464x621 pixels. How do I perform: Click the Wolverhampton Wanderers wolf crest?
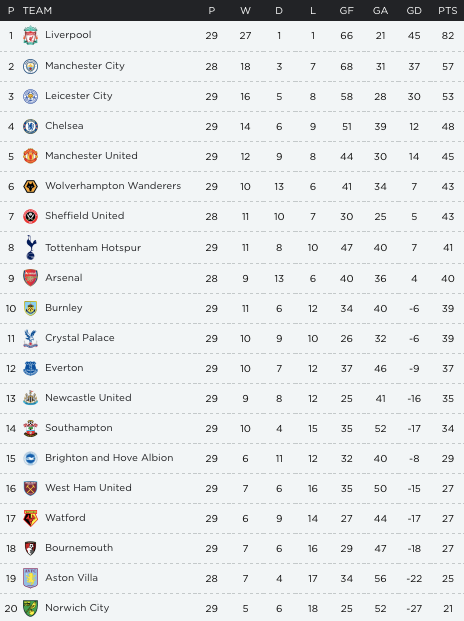[30, 186]
